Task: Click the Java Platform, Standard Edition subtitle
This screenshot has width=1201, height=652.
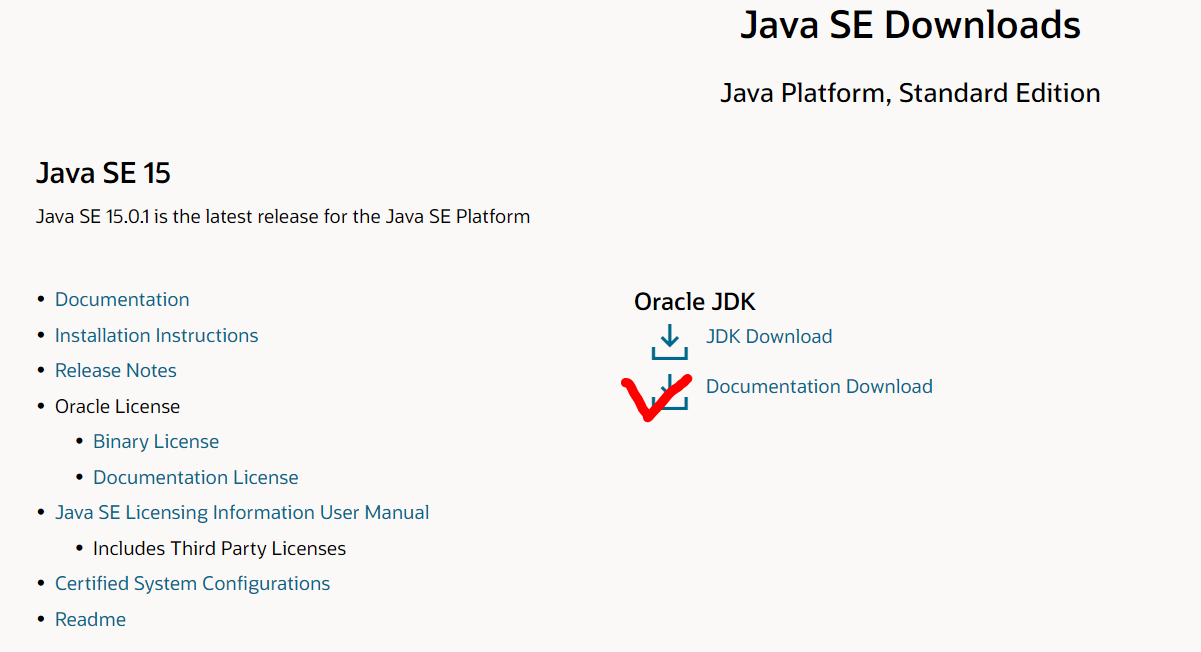Action: (x=910, y=93)
